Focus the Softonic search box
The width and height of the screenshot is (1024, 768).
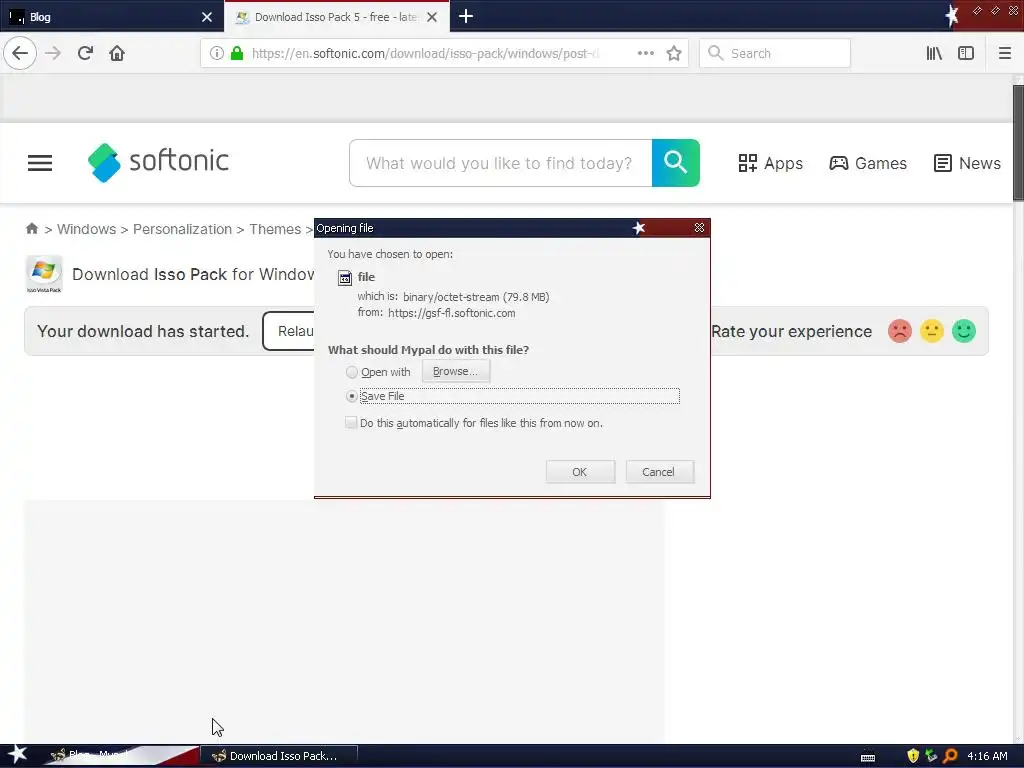[500, 163]
